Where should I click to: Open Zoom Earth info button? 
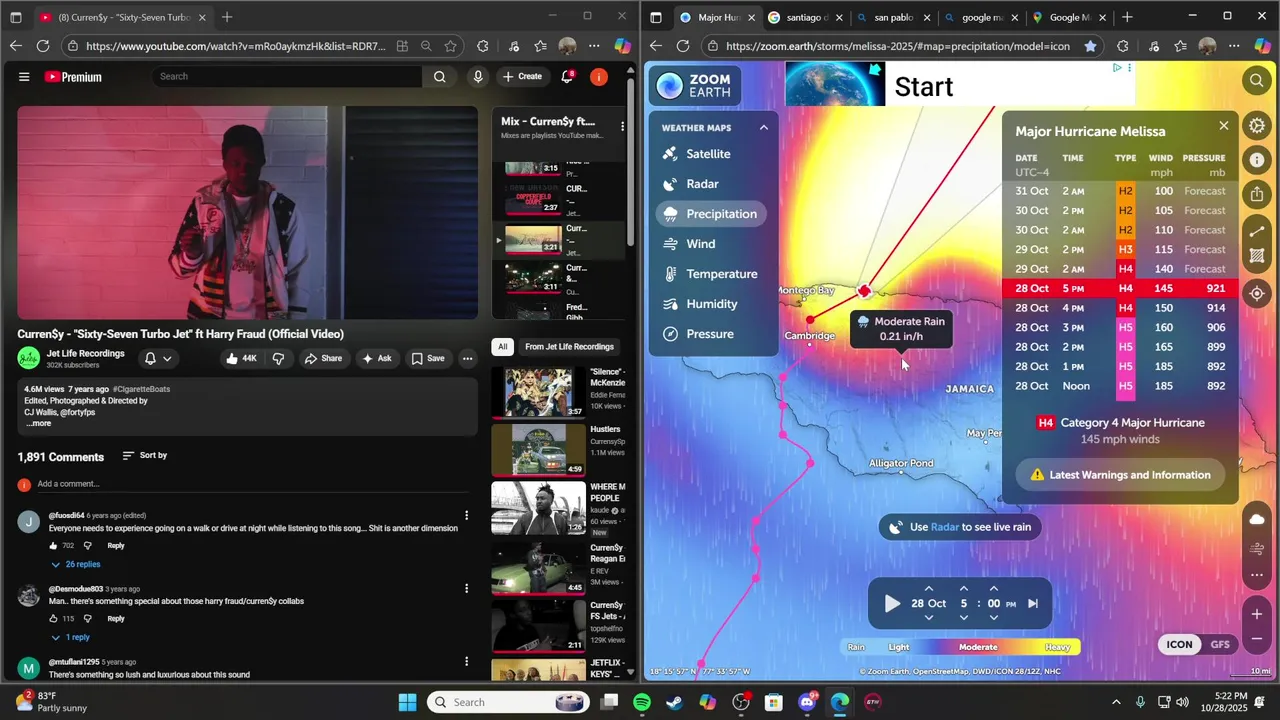[1257, 160]
